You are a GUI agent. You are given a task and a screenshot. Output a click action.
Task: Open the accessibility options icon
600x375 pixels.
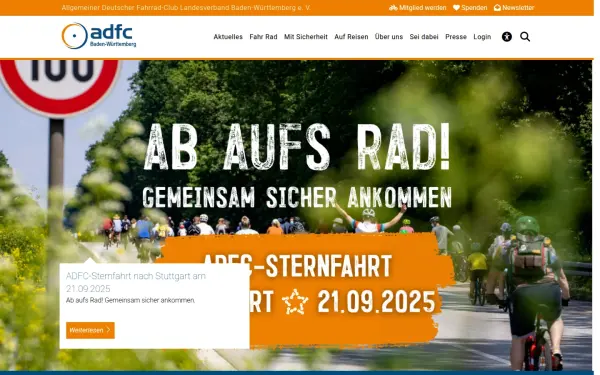(x=507, y=37)
